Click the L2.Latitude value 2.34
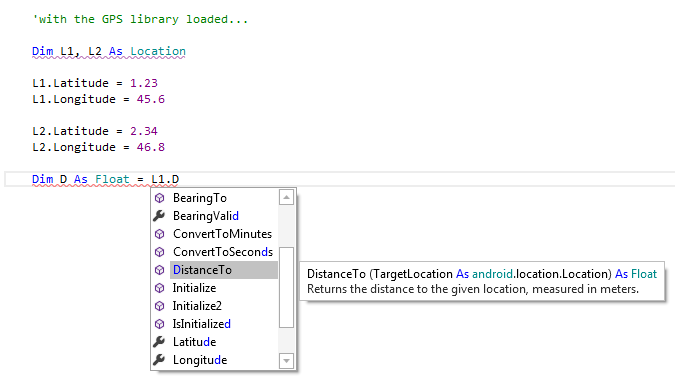The height and width of the screenshot is (384, 675). pos(144,131)
